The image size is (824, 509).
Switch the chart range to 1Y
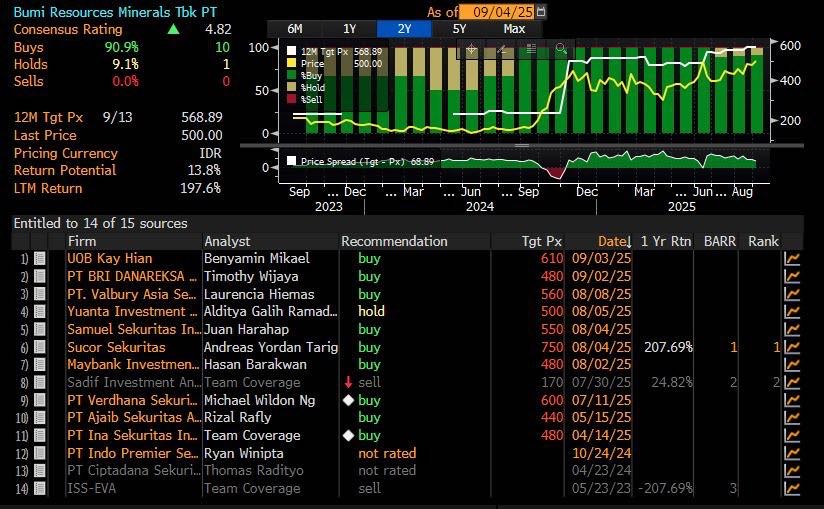(x=349, y=29)
